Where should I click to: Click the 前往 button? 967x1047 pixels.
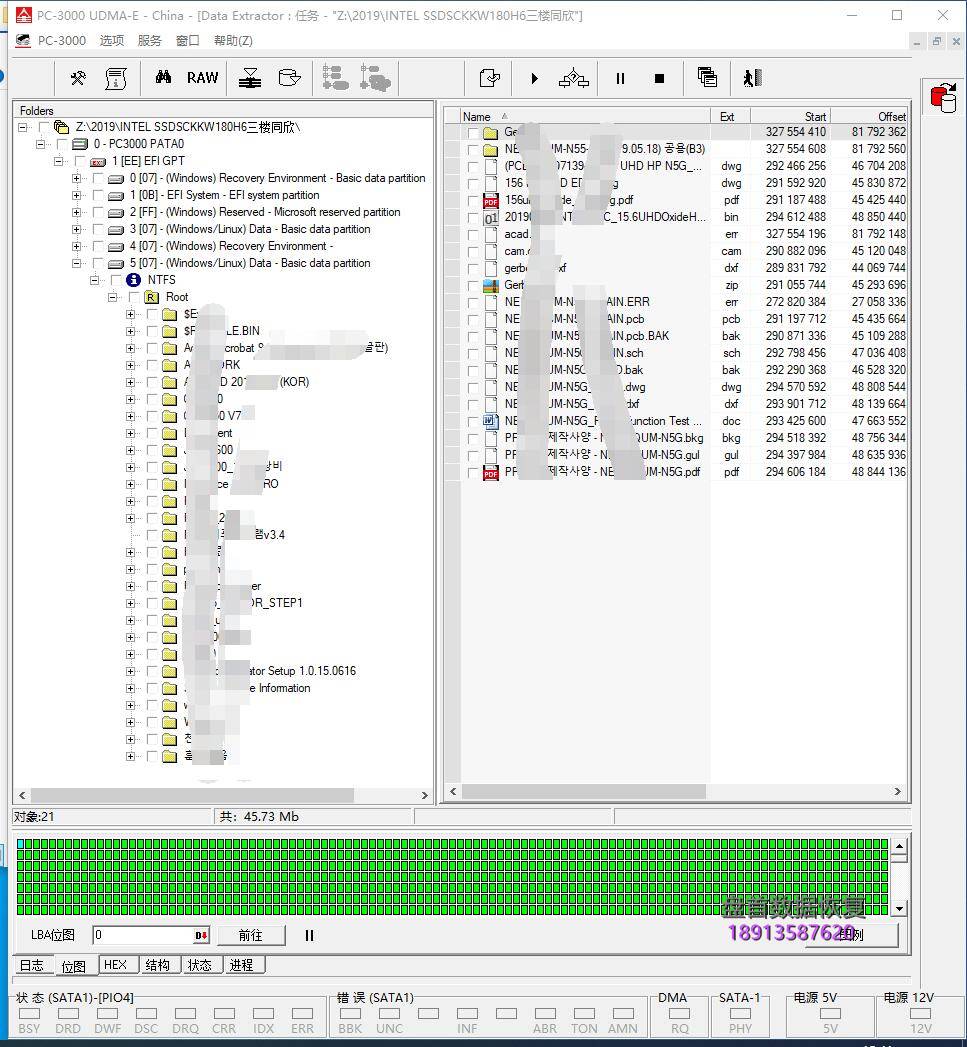pyautogui.click(x=250, y=935)
